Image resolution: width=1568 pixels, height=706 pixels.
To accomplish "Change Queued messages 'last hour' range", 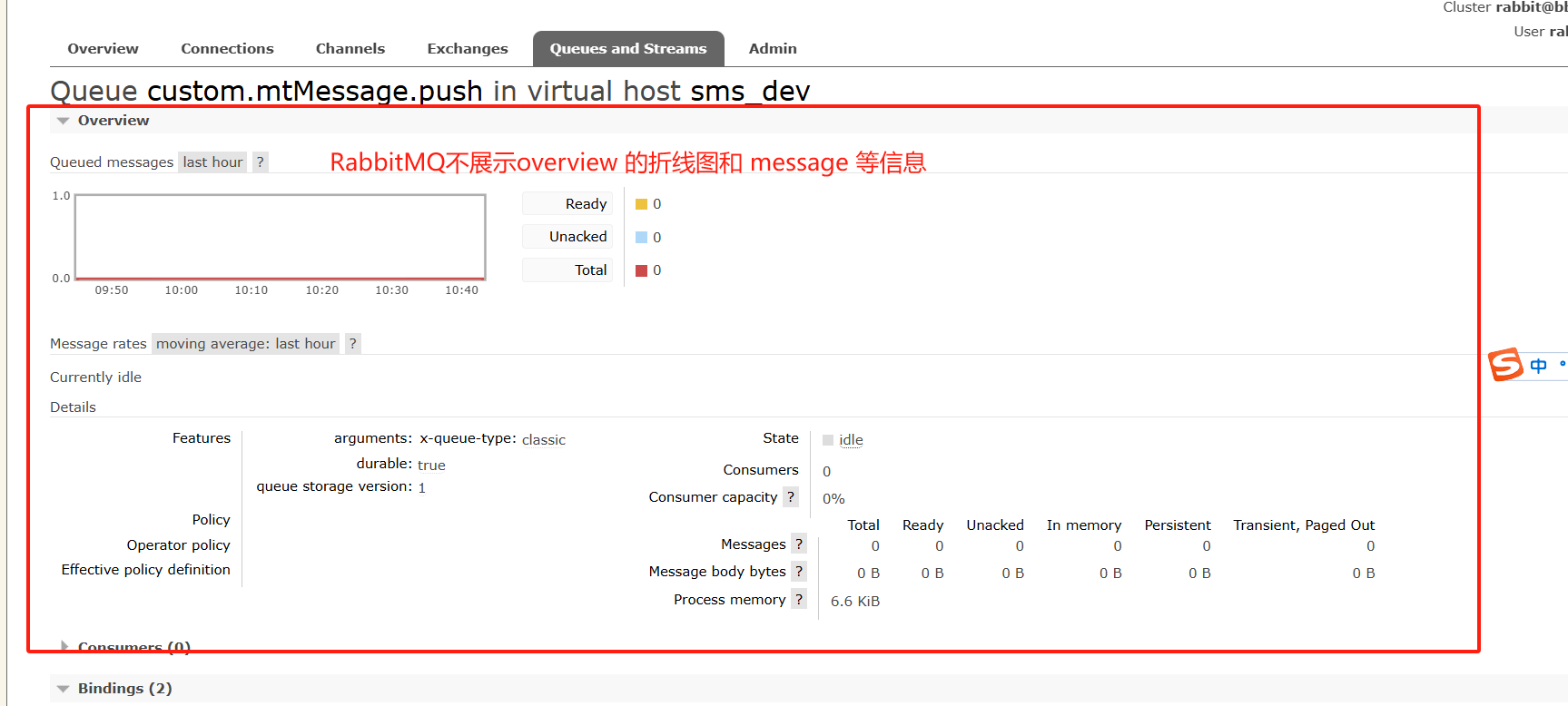I will pos(212,162).
